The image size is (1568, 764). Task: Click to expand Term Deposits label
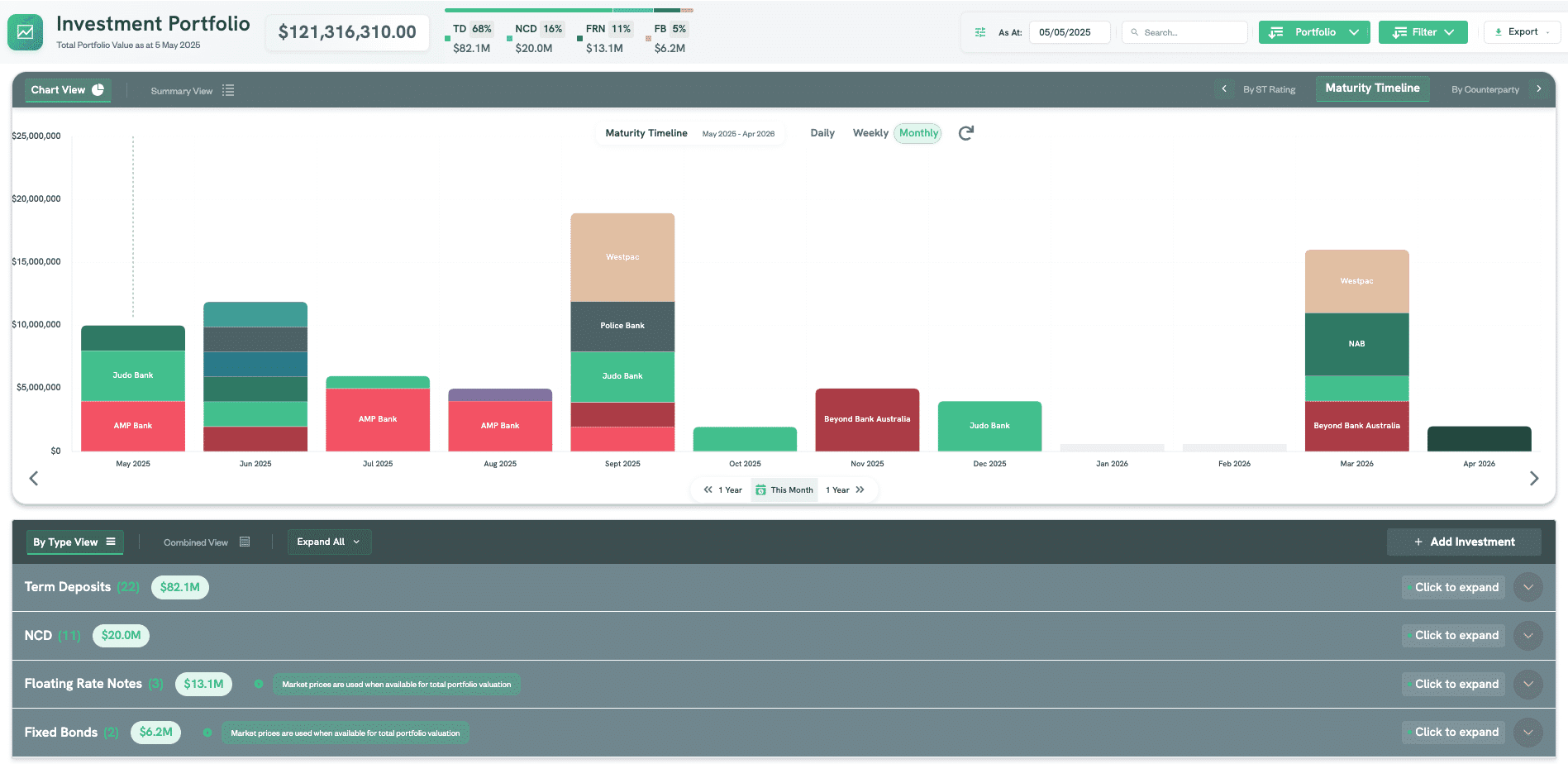pyautogui.click(x=1453, y=587)
